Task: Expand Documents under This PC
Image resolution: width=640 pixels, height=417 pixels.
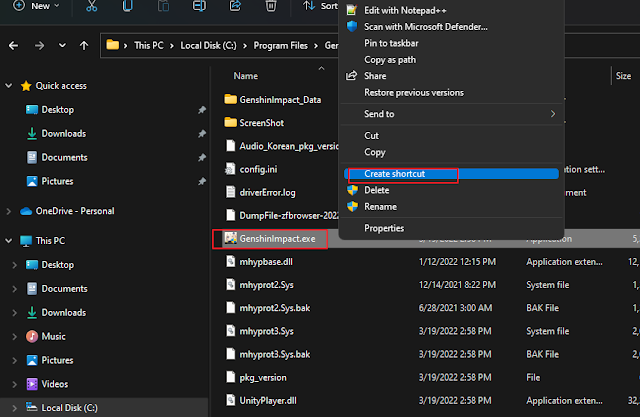Action: pos(15,289)
